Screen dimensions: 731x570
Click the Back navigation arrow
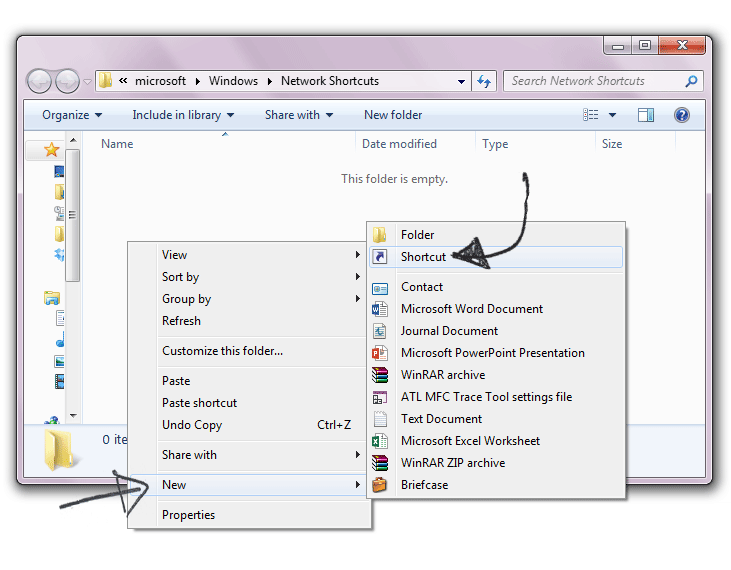[x=39, y=81]
